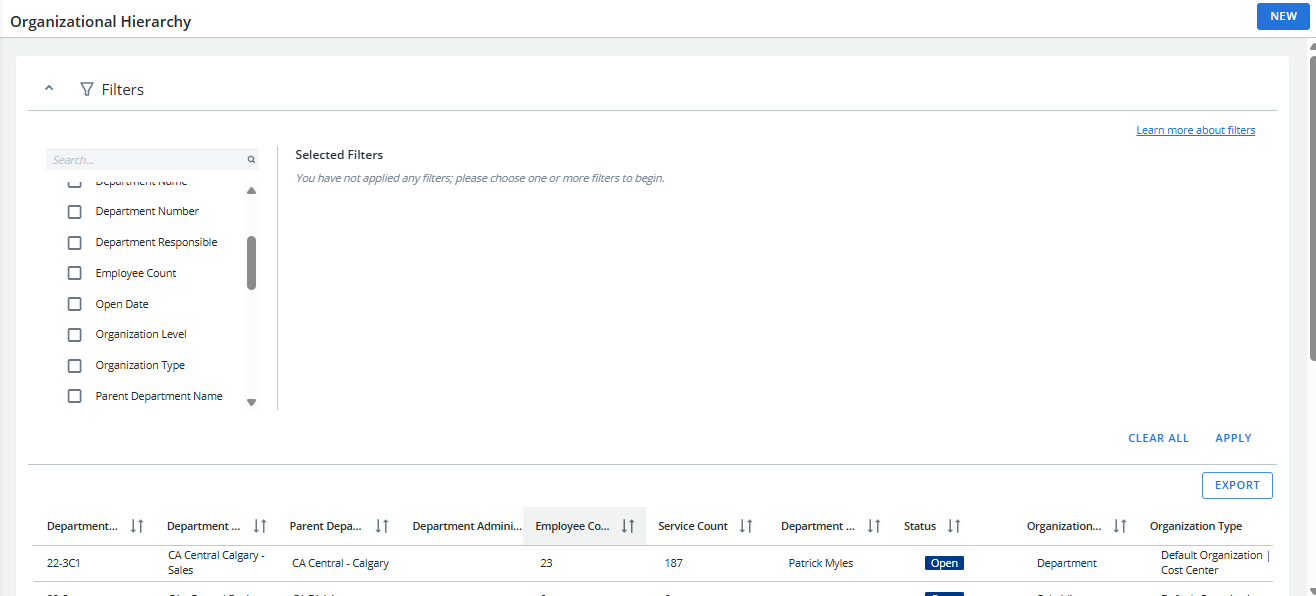Image resolution: width=1316 pixels, height=596 pixels.
Task: Open the Learn more about filters link
Action: click(1196, 130)
